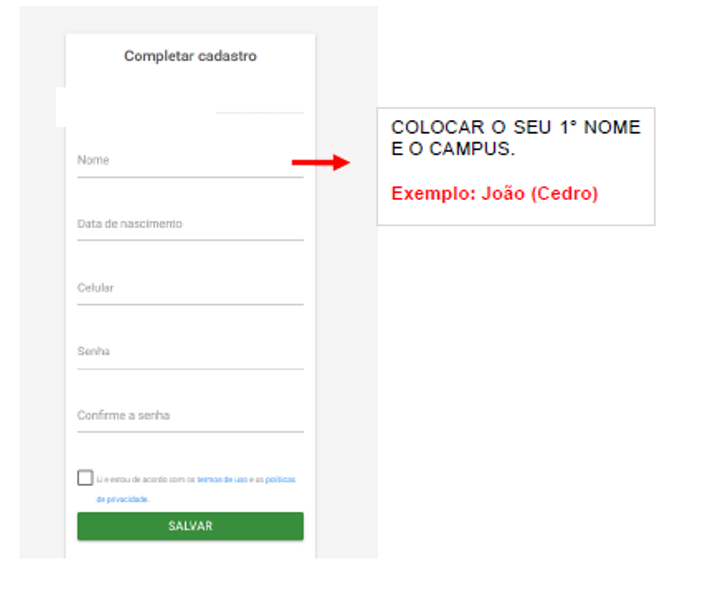Click the "E O CAMPUS." instruction line
This screenshot has height=600, width=722.
(452, 150)
